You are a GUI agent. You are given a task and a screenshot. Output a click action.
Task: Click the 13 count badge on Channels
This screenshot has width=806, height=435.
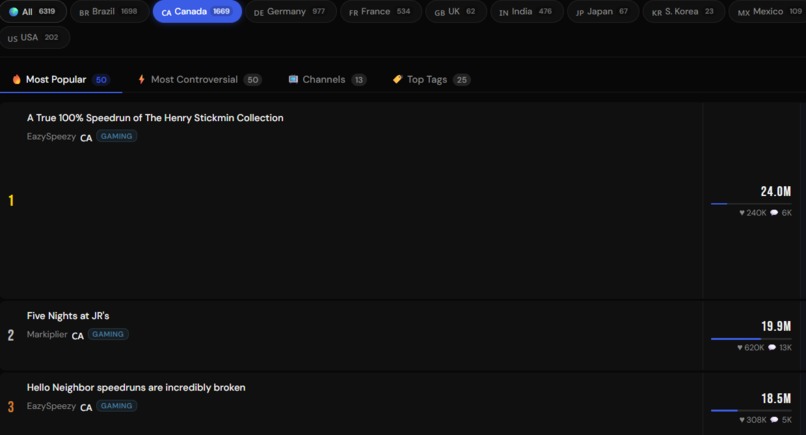coord(359,80)
